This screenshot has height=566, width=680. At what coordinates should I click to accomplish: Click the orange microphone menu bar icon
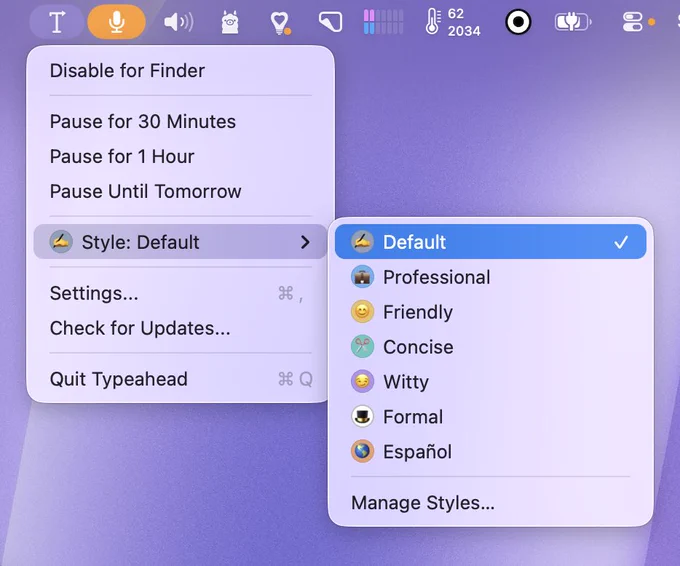[x=116, y=22]
